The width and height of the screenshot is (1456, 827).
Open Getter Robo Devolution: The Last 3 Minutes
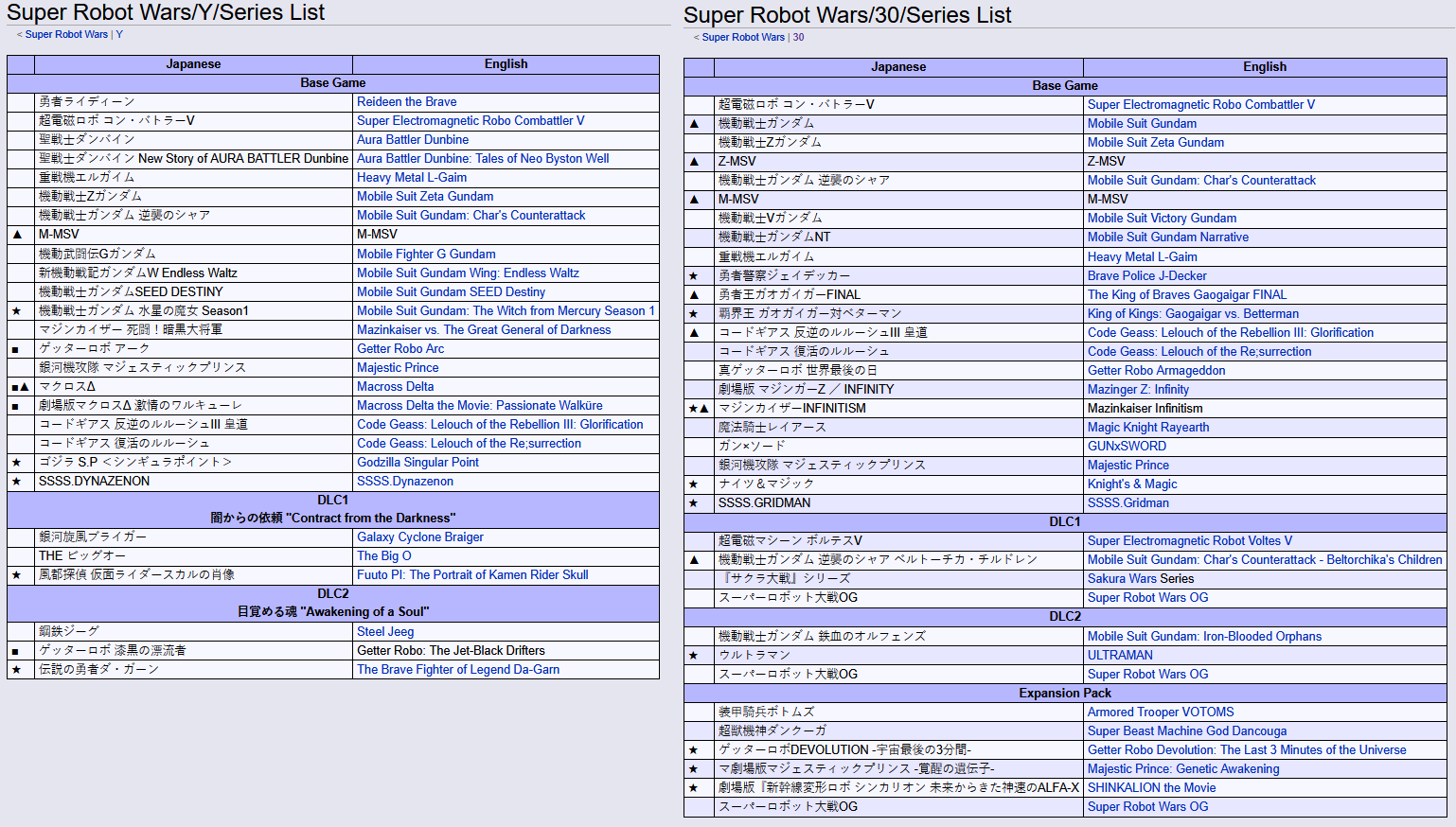pyautogui.click(x=1247, y=750)
